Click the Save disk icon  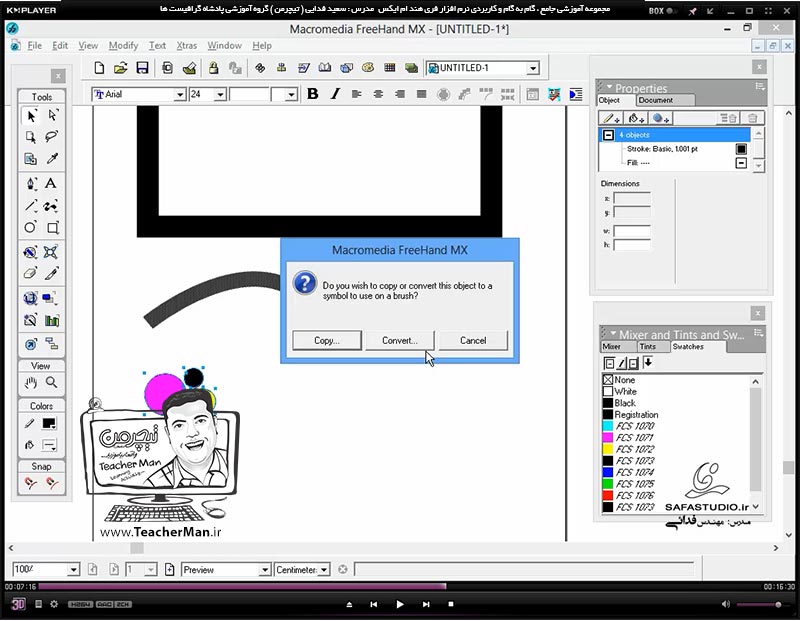point(142,68)
